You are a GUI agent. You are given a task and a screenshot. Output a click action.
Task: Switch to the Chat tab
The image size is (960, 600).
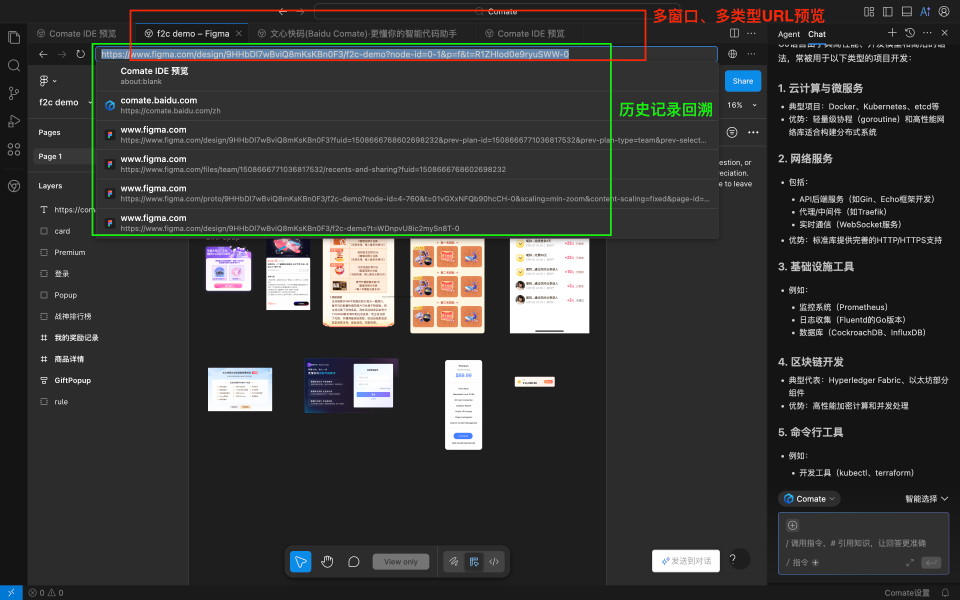click(x=817, y=34)
